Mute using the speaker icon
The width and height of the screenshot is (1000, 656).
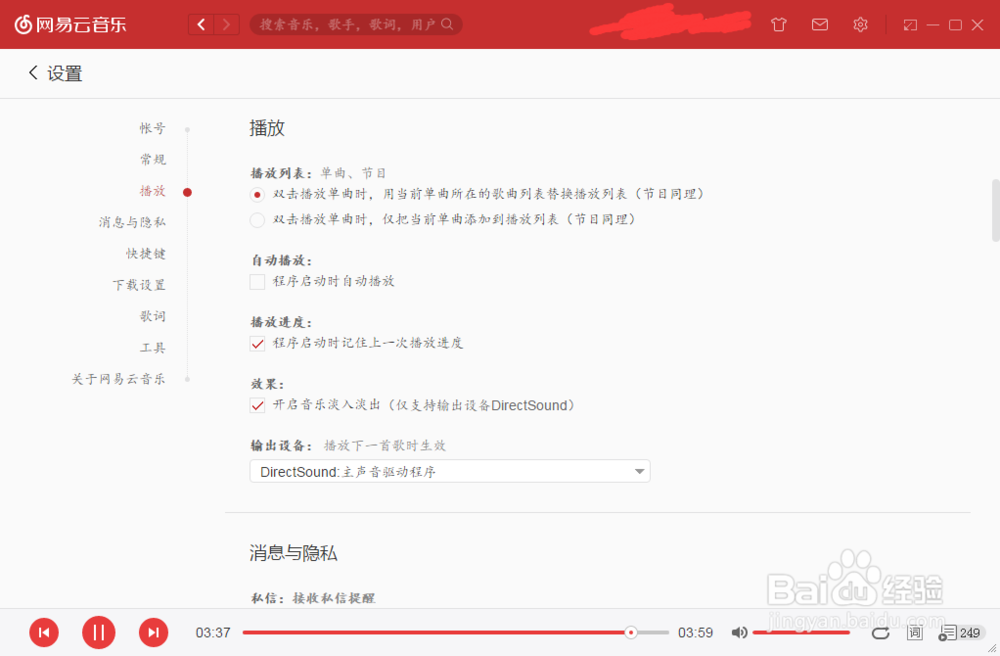click(739, 632)
